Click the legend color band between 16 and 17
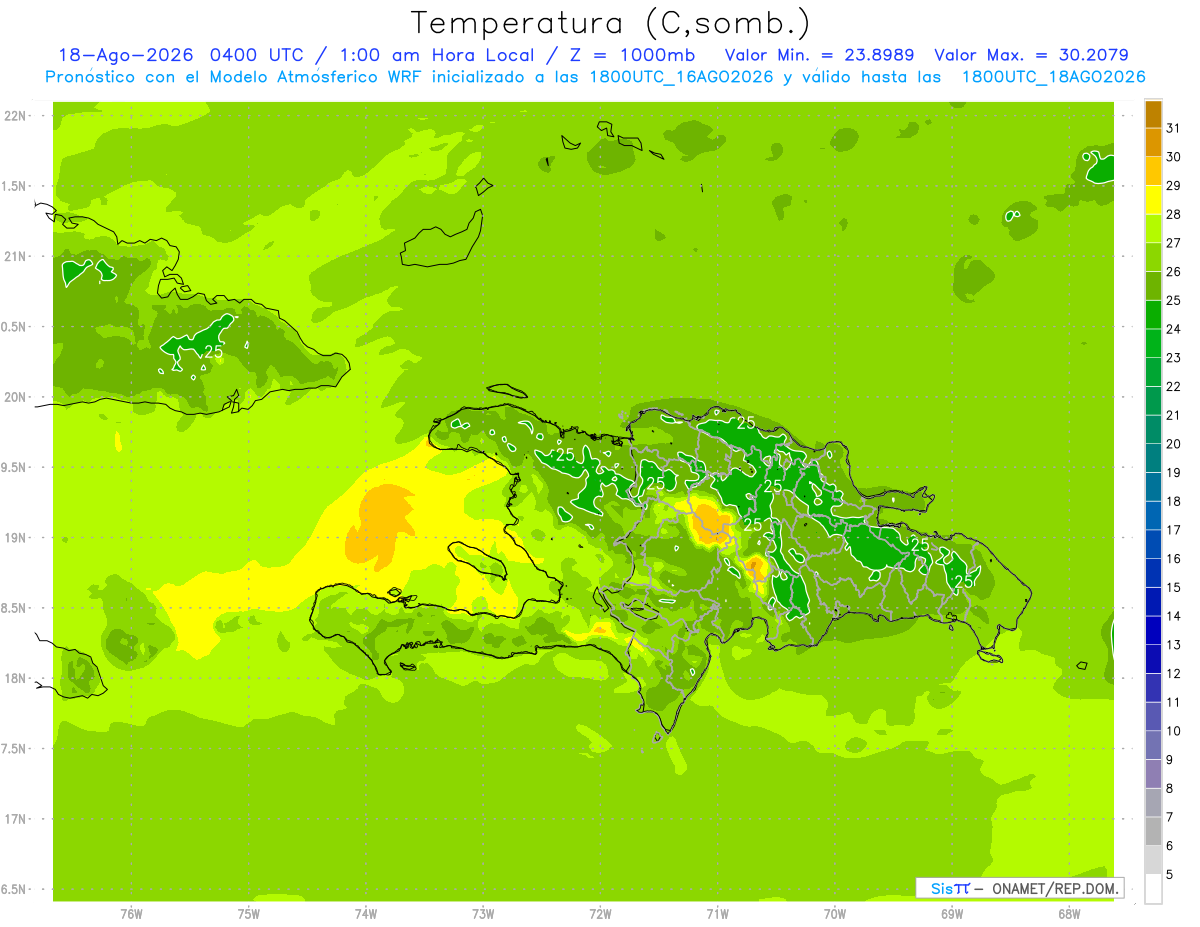The height and width of the screenshot is (927, 1200). 1153,544
